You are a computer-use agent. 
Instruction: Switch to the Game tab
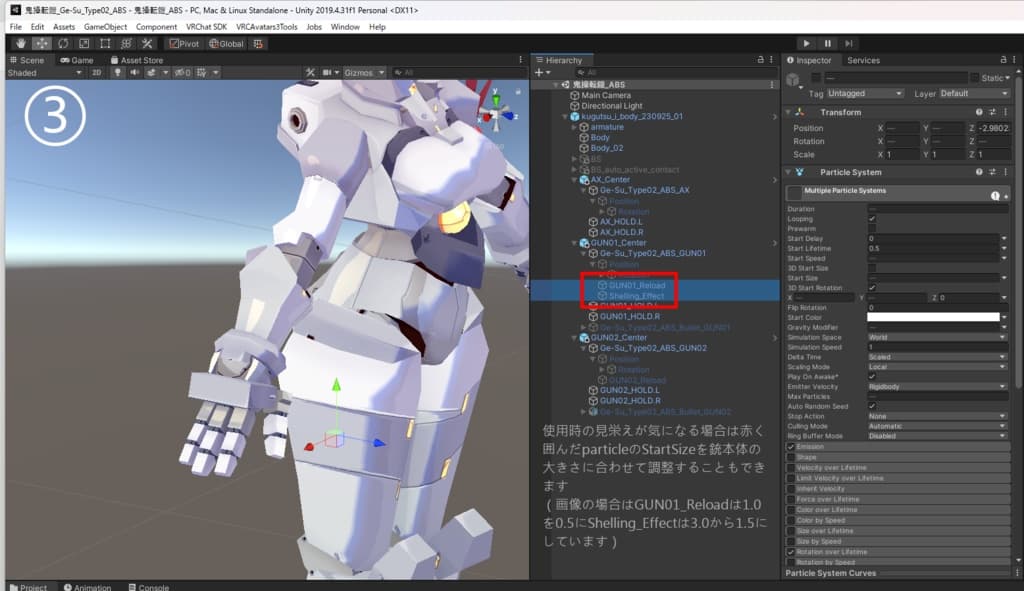[x=78, y=60]
